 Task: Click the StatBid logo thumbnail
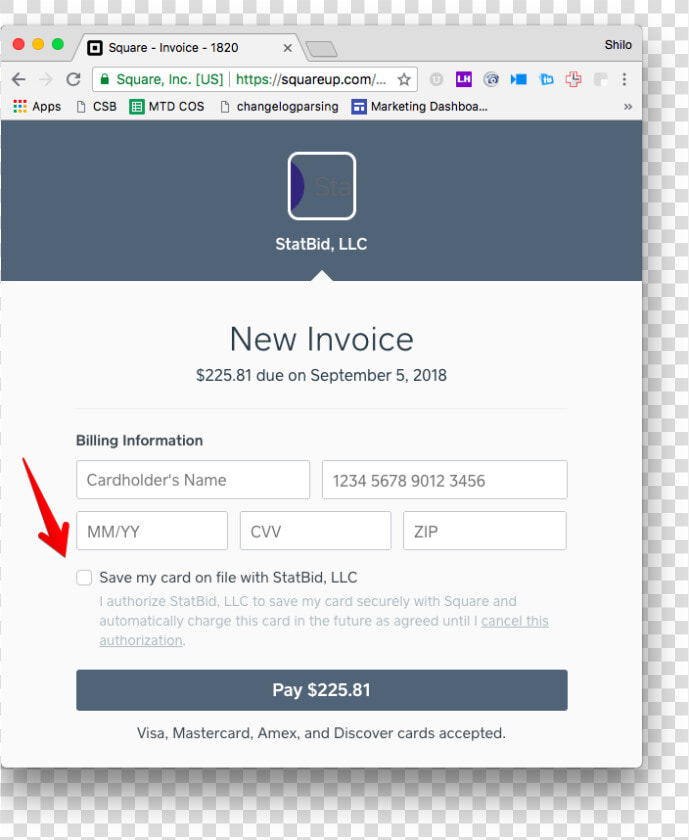pyautogui.click(x=321, y=186)
